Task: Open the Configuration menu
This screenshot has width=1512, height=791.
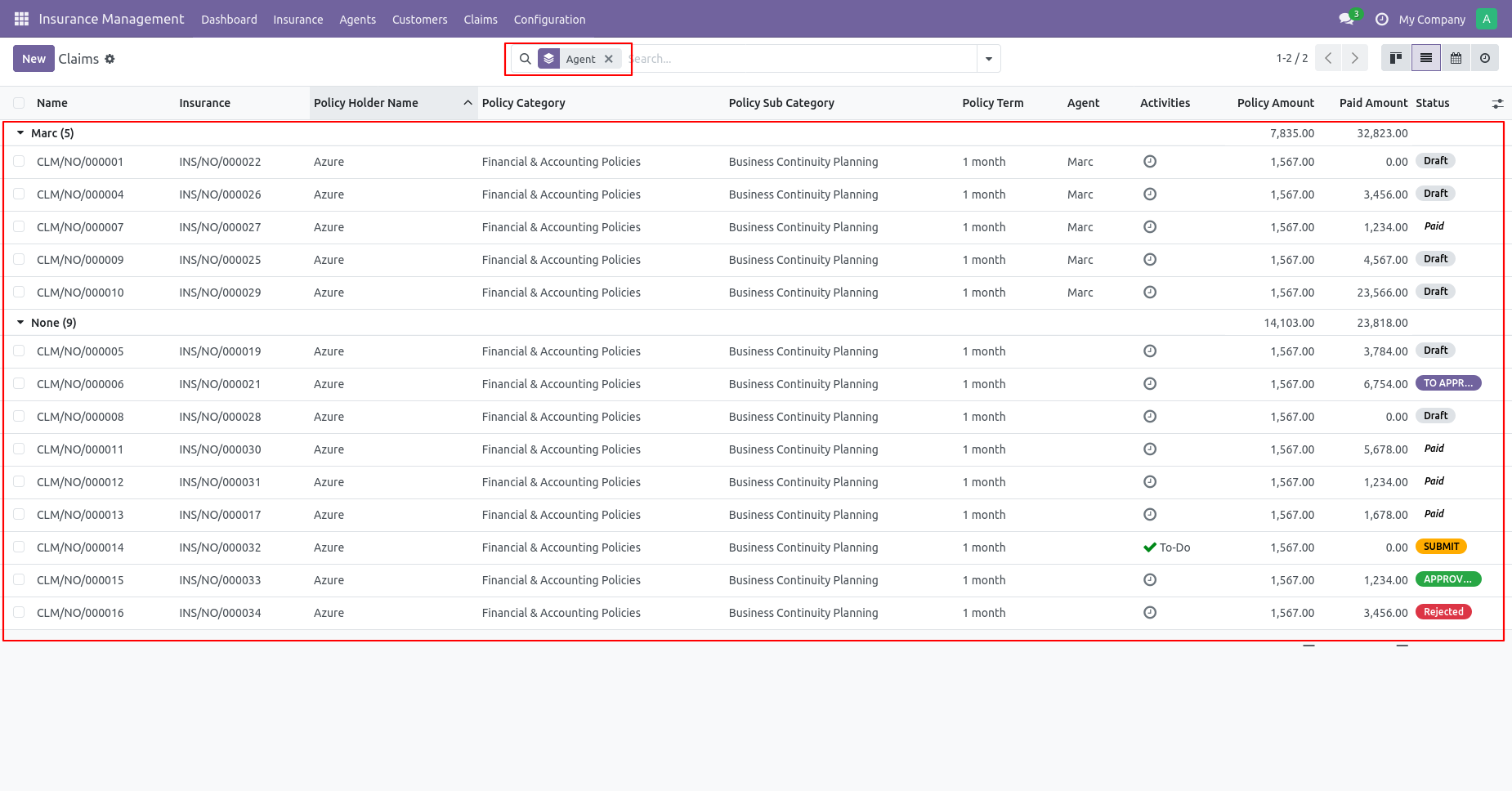Action: coord(550,20)
